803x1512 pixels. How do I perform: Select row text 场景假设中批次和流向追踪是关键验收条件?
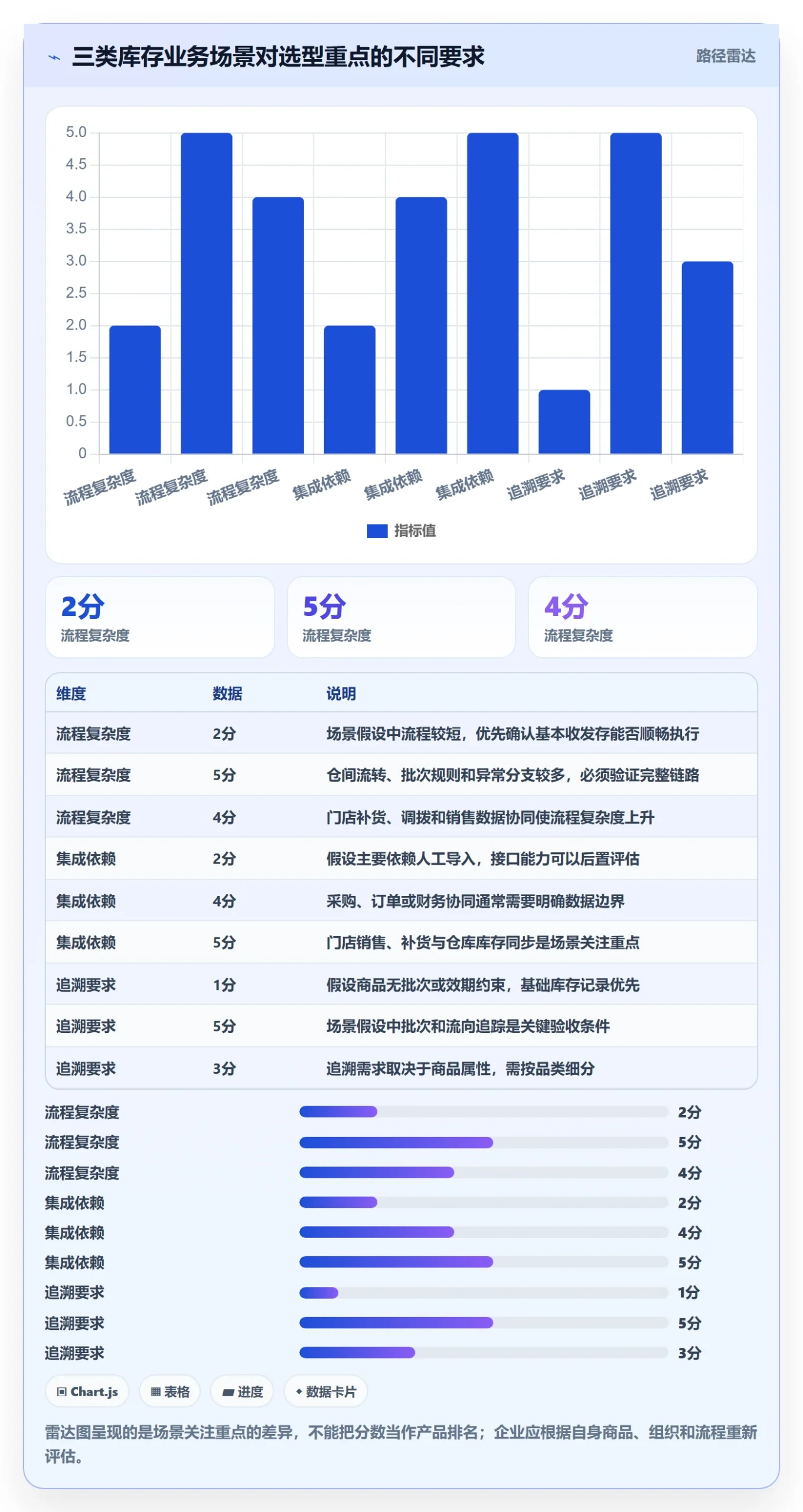tap(468, 1027)
